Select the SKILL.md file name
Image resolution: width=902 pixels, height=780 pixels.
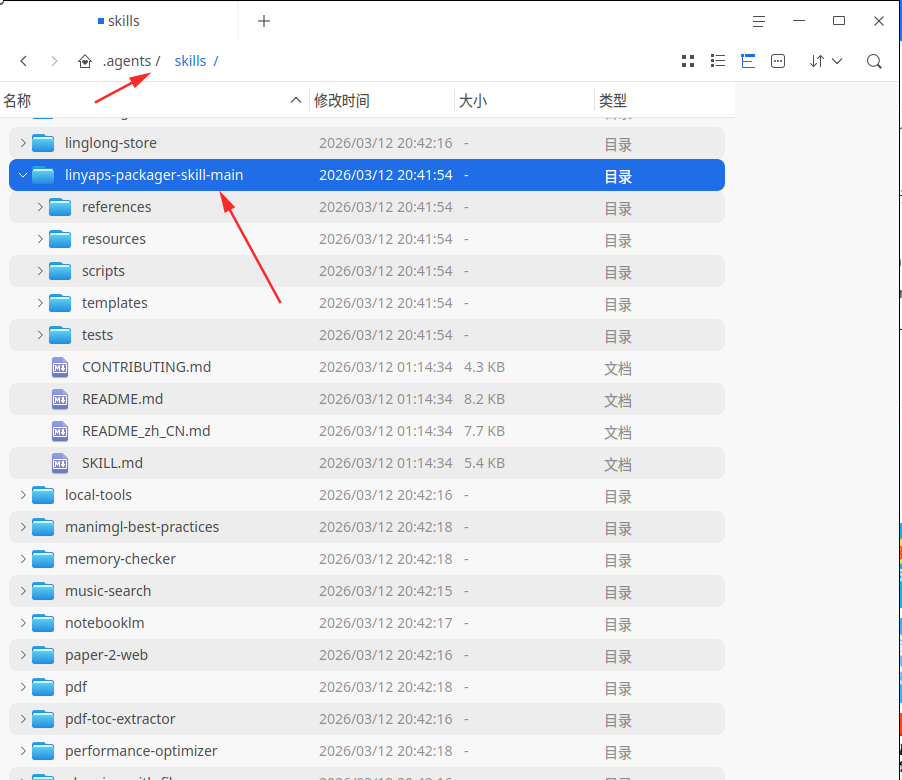tap(112, 463)
